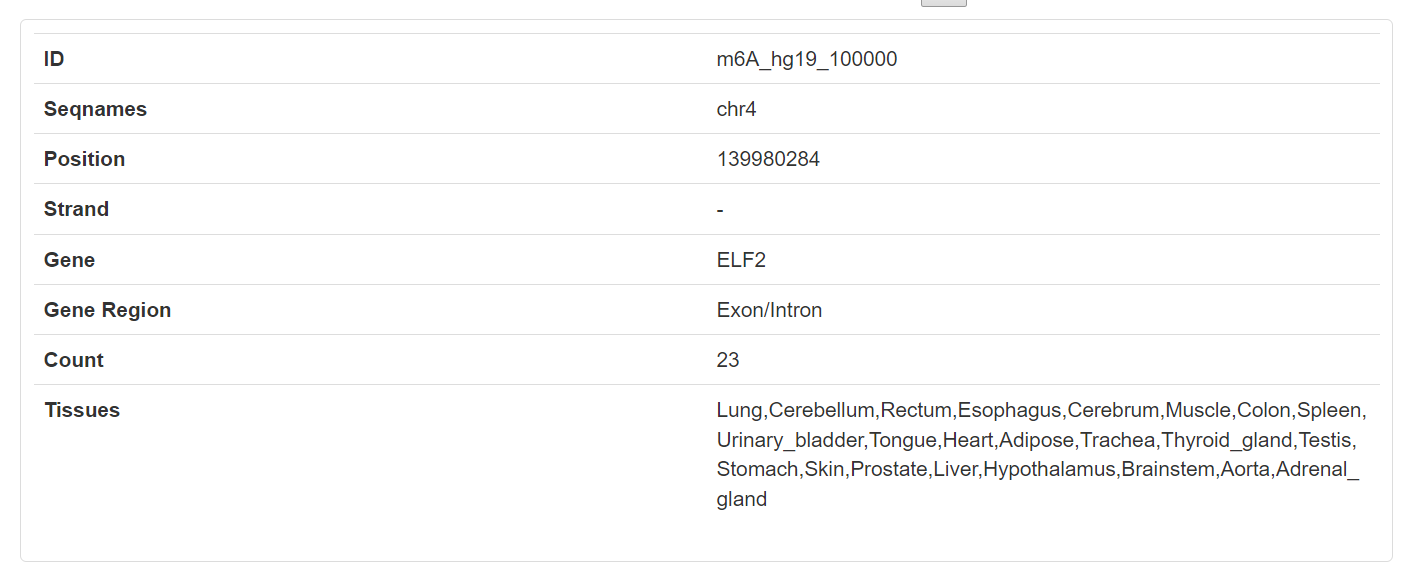
Task: Click the word Lung in tissues list
Action: [740, 410]
